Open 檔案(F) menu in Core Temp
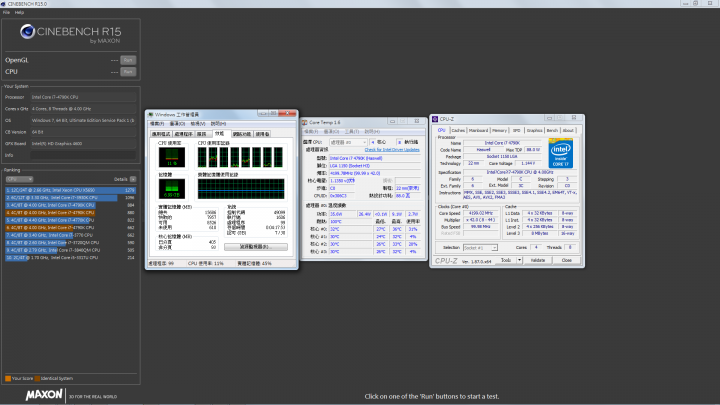The width and height of the screenshot is (720, 405). [x=311, y=132]
